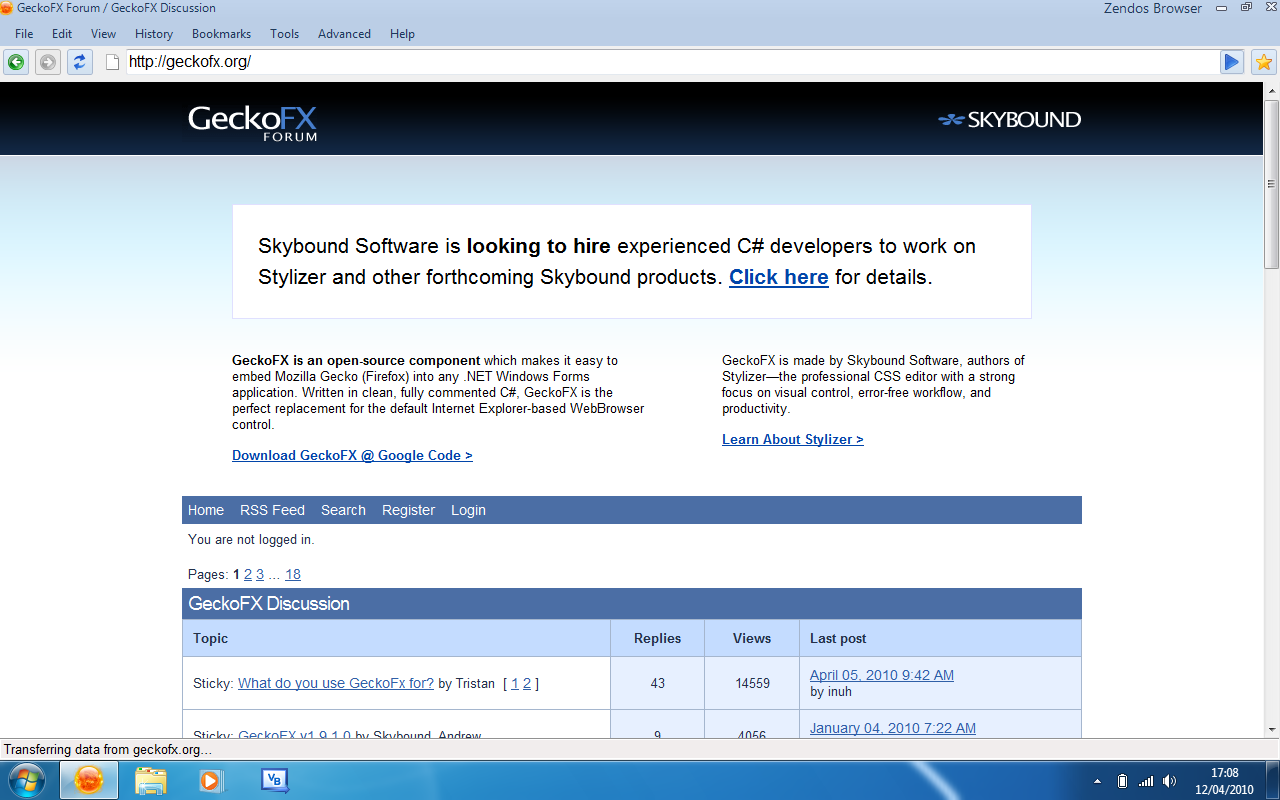This screenshot has width=1280, height=800.
Task: Show hidden tray icons arrow
Action: tap(1098, 780)
